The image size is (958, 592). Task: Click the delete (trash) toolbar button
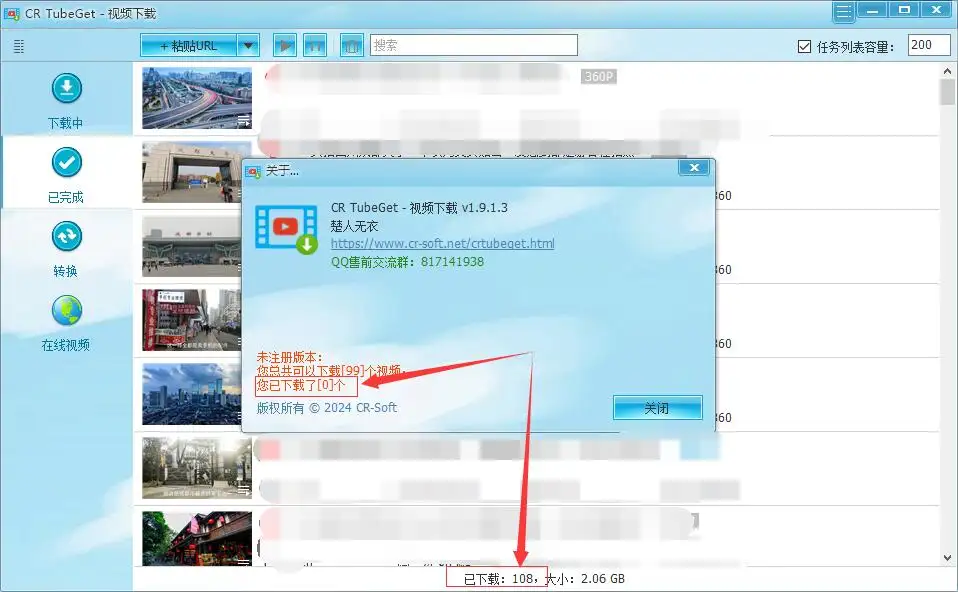click(351, 46)
